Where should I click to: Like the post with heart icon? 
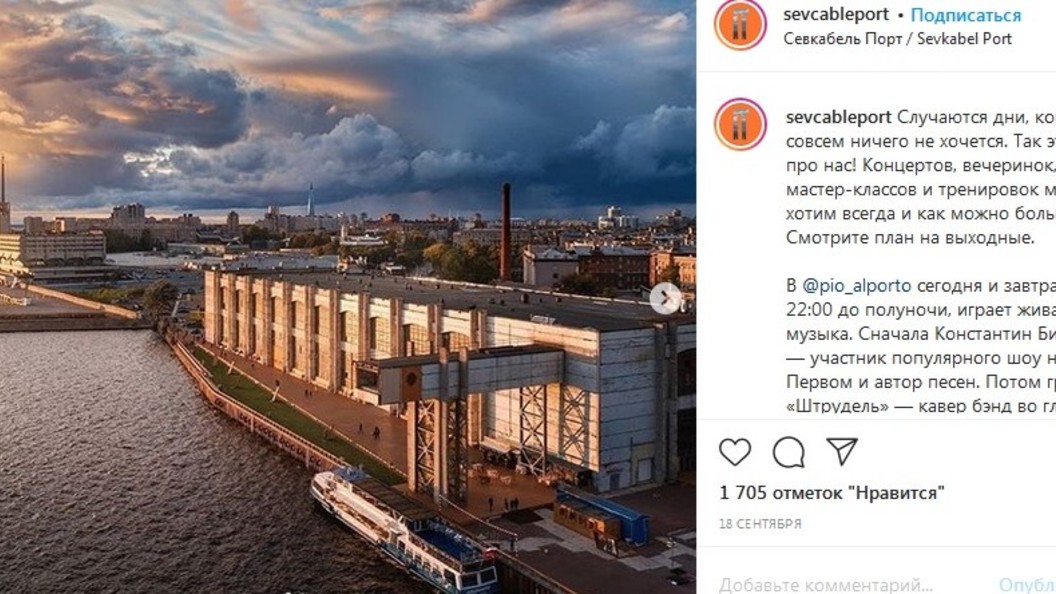coord(735,452)
